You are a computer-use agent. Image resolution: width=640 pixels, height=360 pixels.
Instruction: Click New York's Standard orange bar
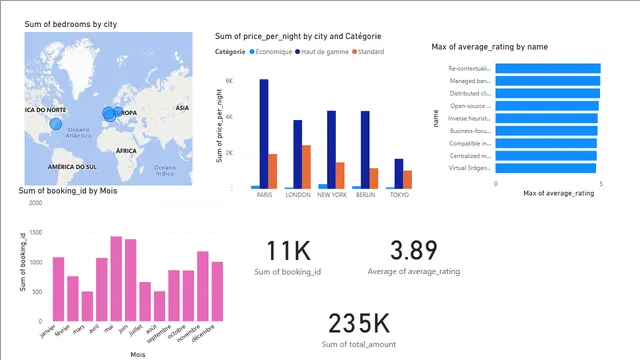coord(340,176)
